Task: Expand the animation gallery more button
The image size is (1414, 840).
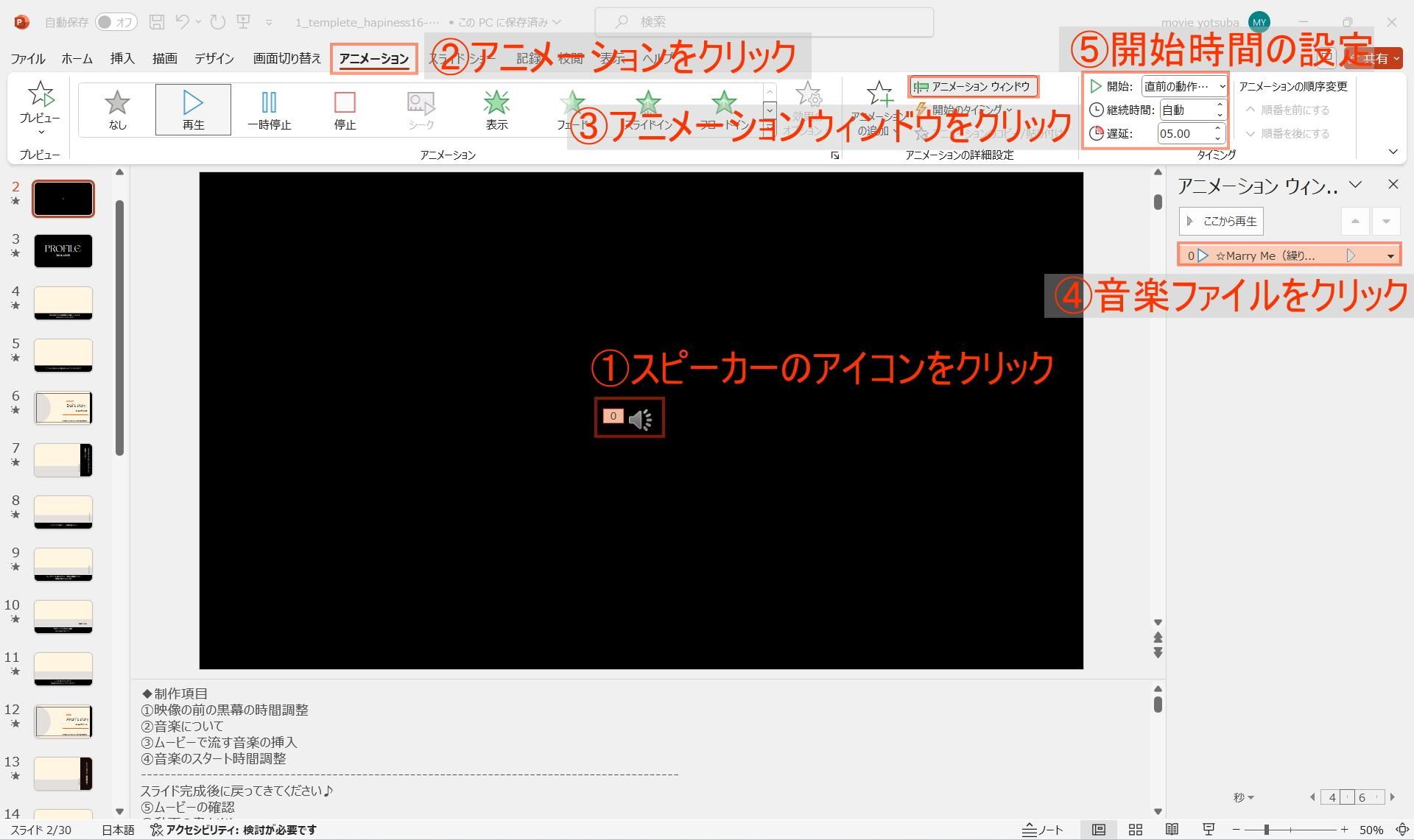Action: click(770, 129)
